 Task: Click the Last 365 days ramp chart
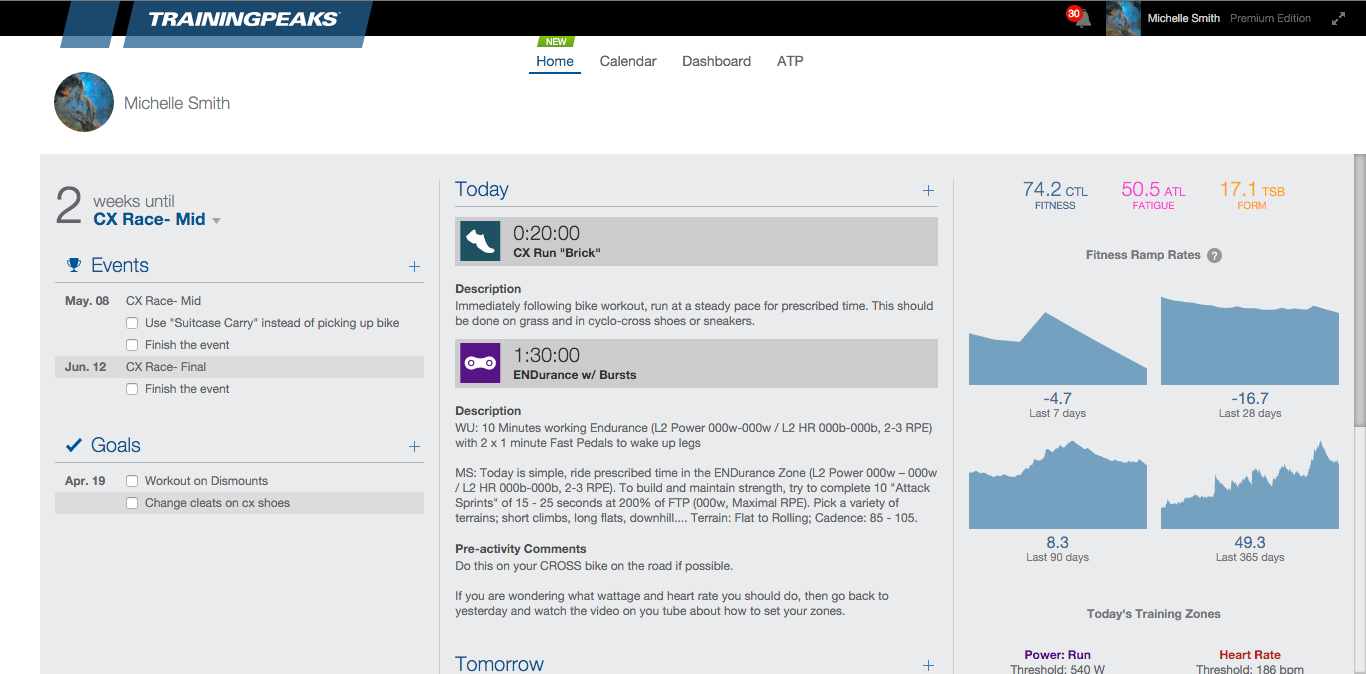1250,485
